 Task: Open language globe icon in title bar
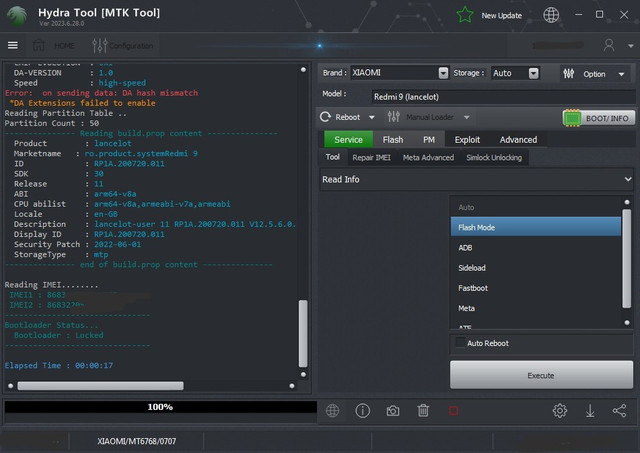click(551, 16)
